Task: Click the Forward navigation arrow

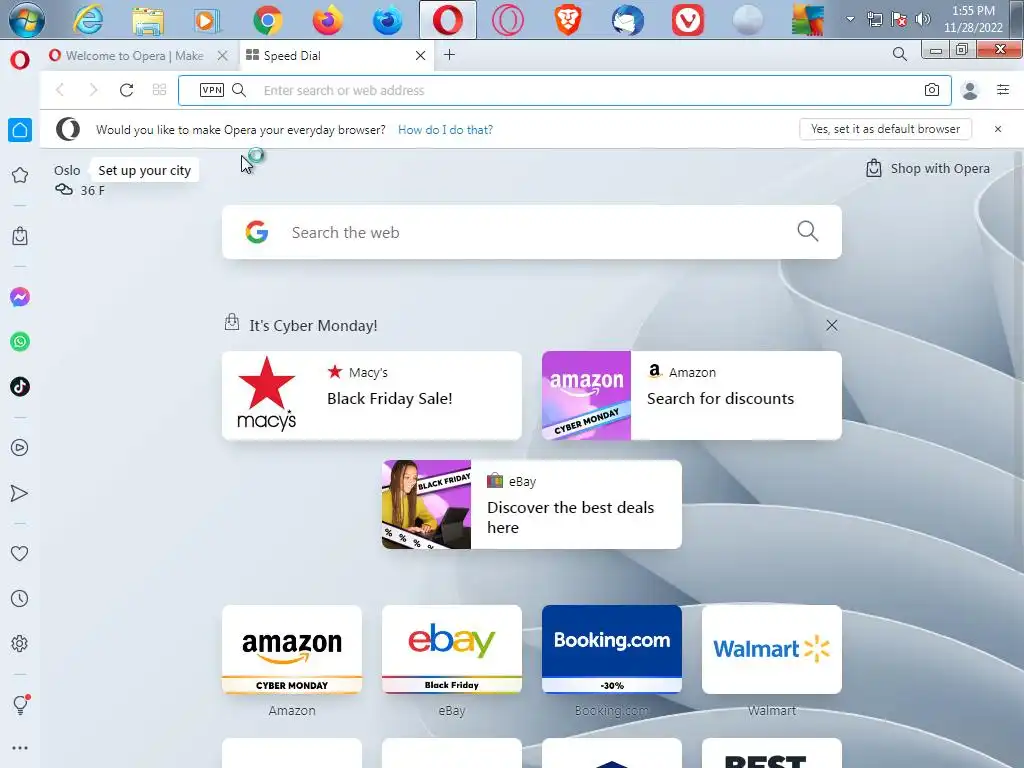Action: (x=93, y=90)
